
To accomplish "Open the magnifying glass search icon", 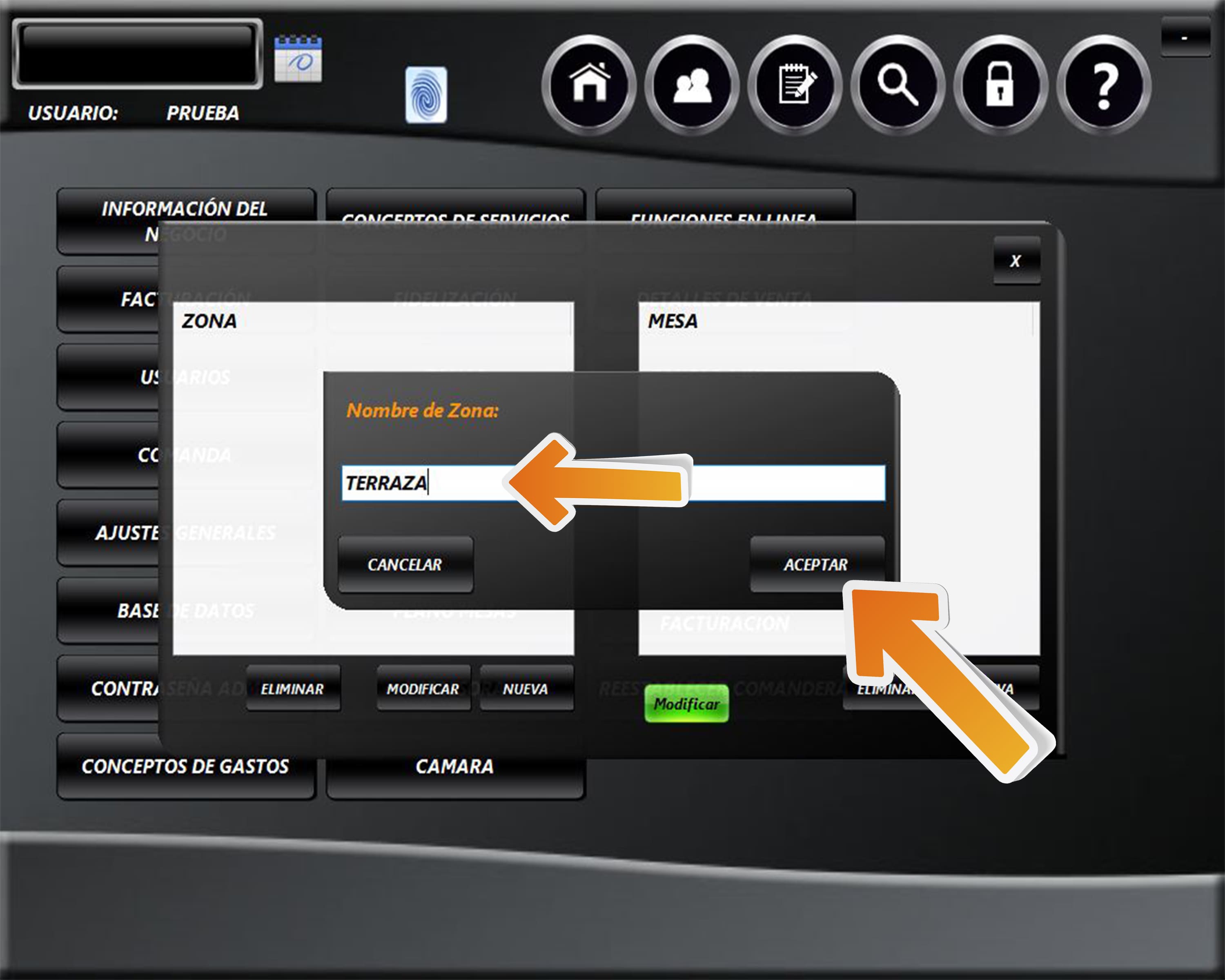I will pyautogui.click(x=898, y=85).
